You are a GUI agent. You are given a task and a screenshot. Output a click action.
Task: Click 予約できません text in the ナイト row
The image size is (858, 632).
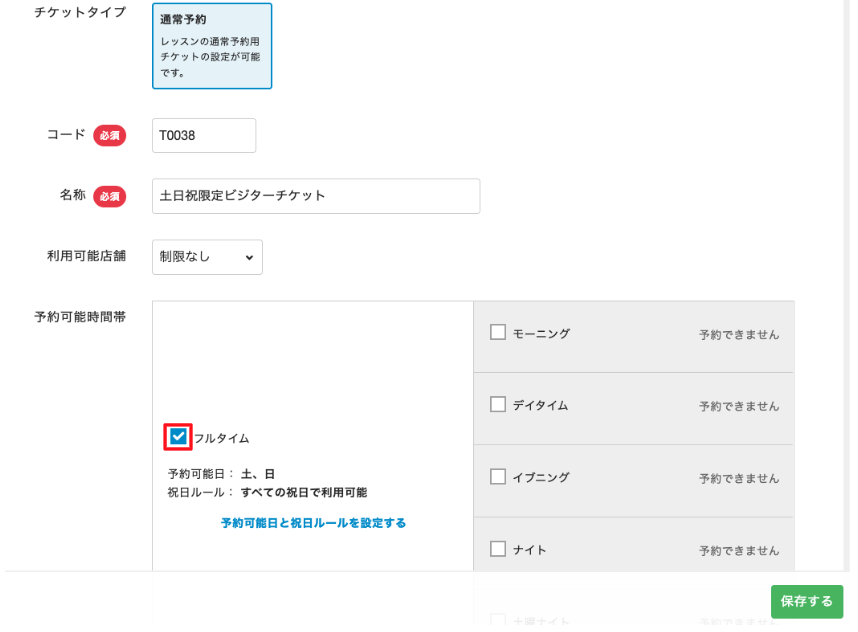[x=739, y=551]
